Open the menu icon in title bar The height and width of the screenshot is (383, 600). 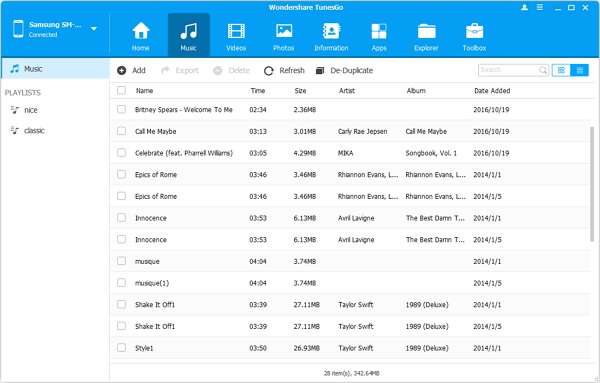(540, 7)
